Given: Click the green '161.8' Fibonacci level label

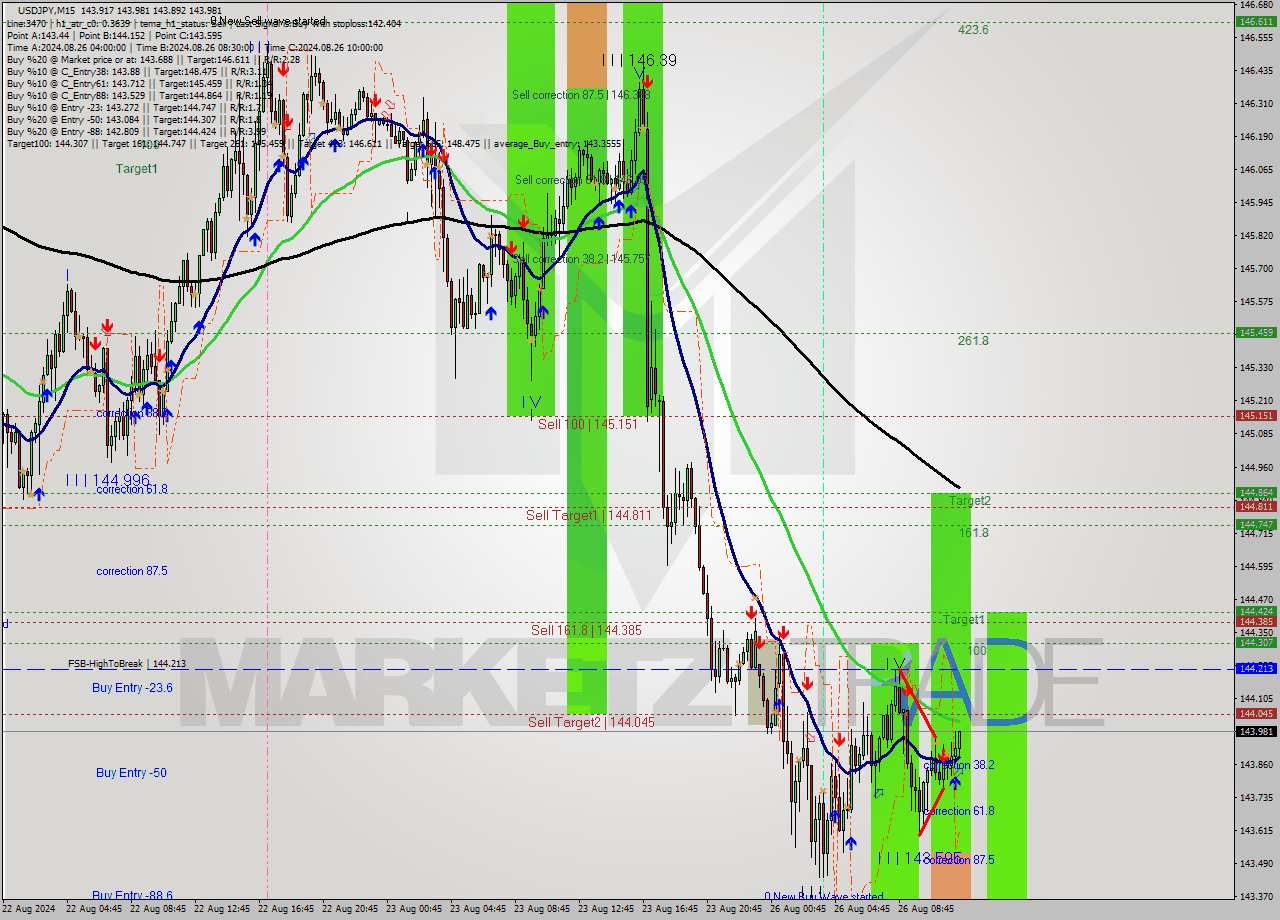Looking at the screenshot, I should point(973,533).
